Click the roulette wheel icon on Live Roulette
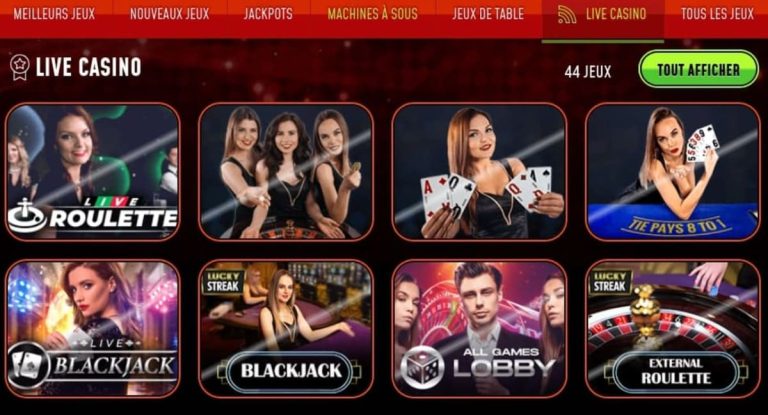The image size is (768, 415). (x=27, y=216)
